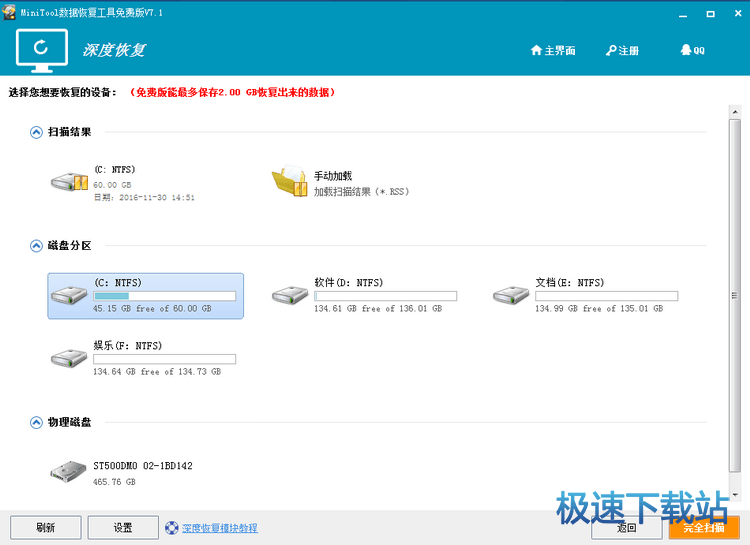
Task: Click the vertical scrollbar thumb
Action: [735, 296]
